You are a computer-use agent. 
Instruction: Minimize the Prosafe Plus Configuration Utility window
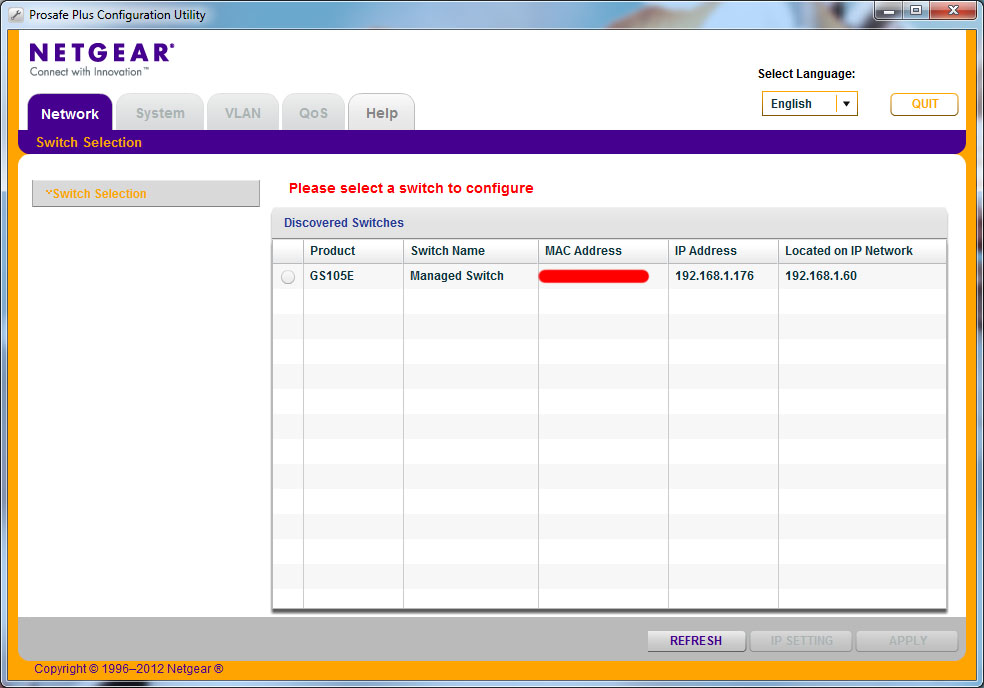click(889, 11)
